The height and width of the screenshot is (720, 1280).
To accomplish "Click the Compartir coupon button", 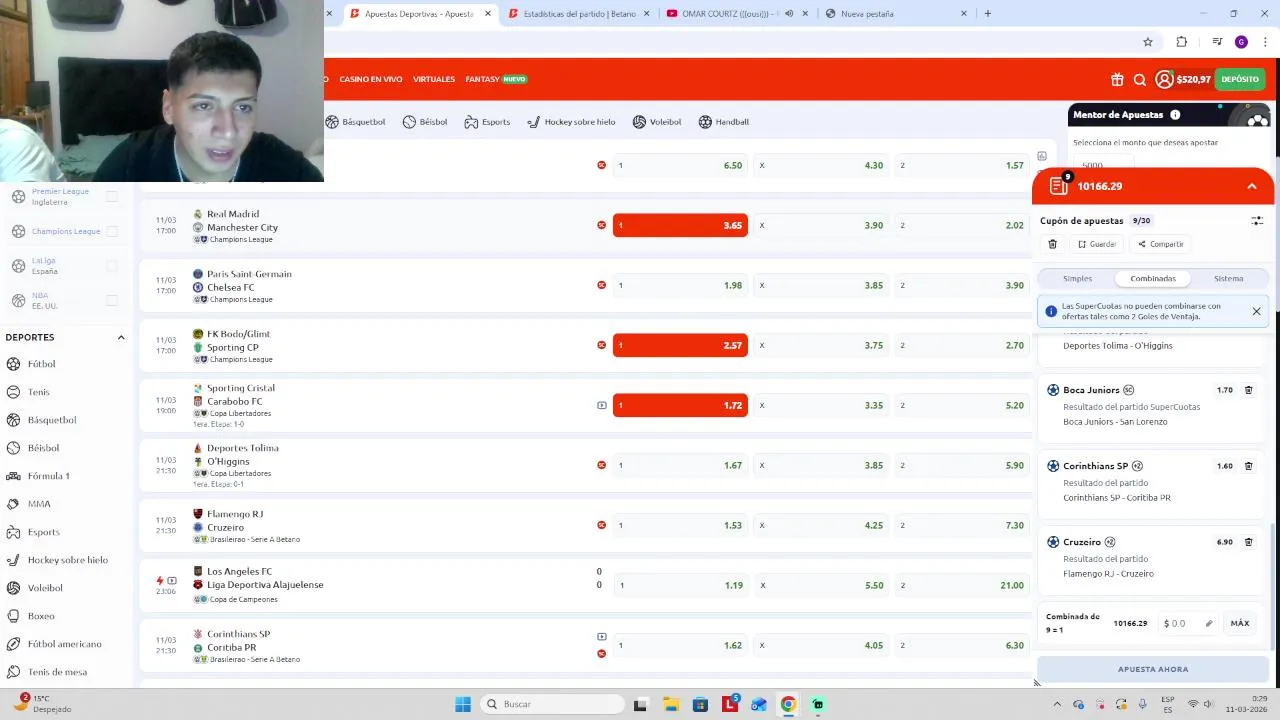I will tap(1161, 244).
